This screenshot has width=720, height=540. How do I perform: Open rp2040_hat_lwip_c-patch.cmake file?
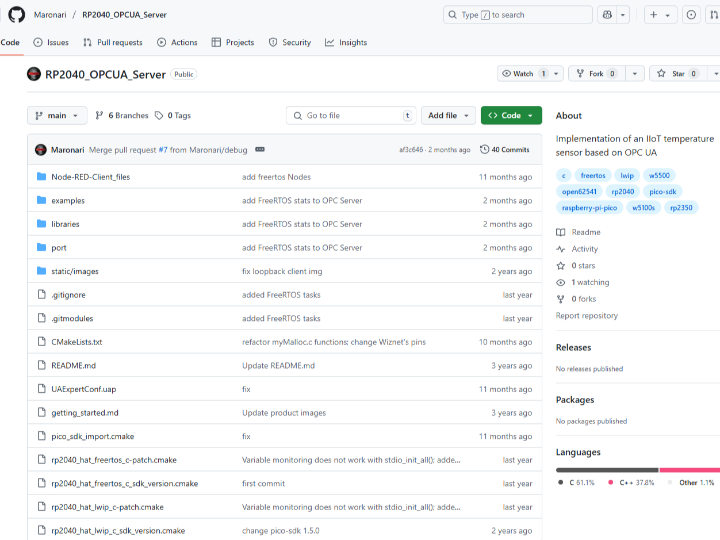point(107,507)
